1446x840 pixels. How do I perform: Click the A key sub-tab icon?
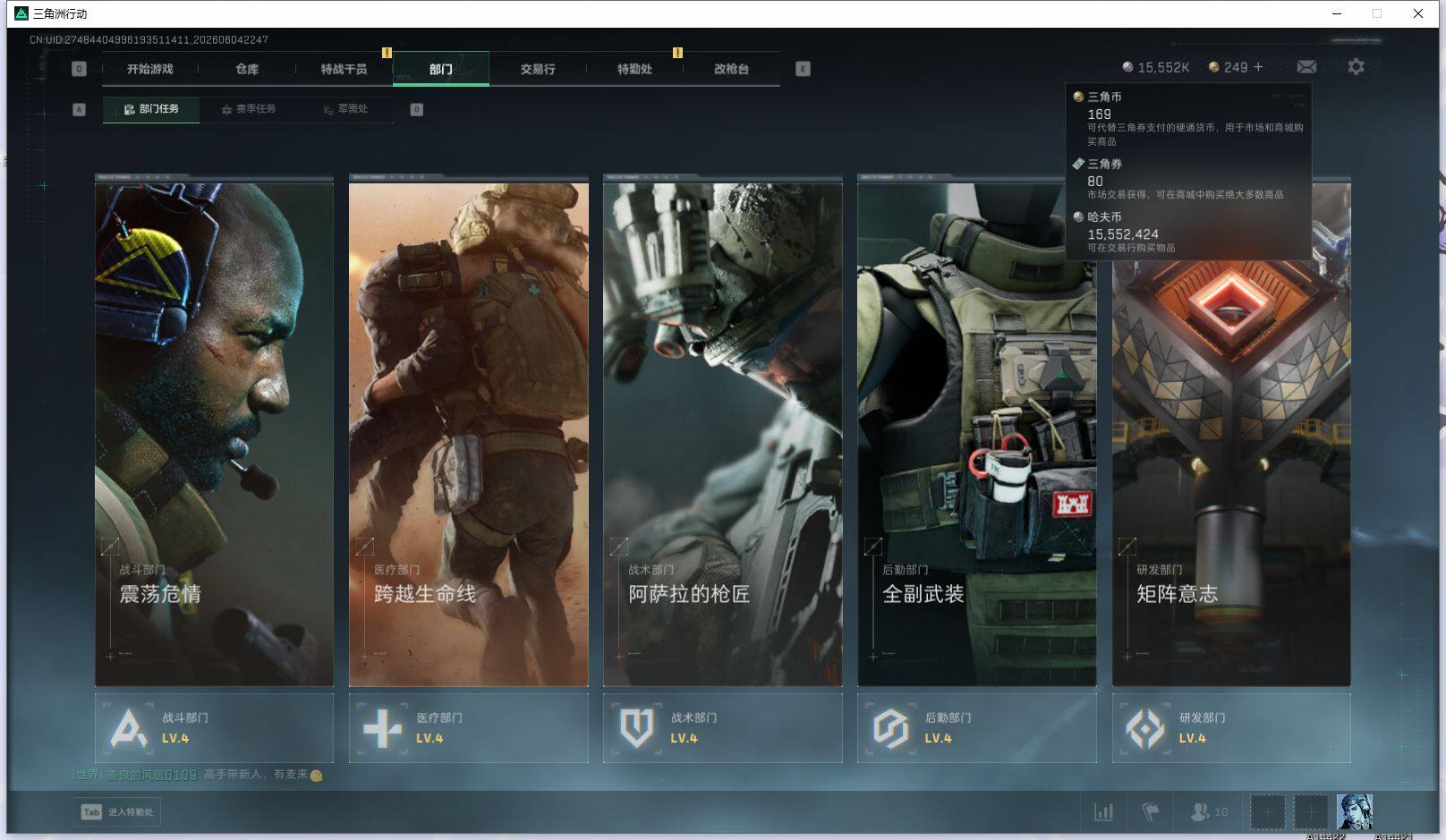tap(79, 109)
